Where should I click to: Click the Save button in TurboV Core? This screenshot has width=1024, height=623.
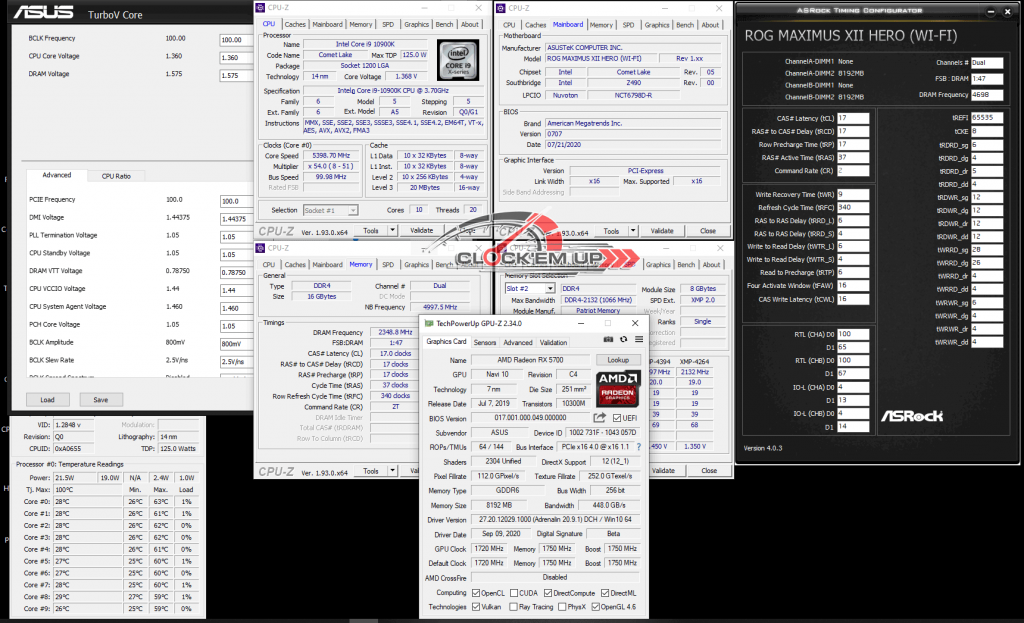[x=100, y=399]
